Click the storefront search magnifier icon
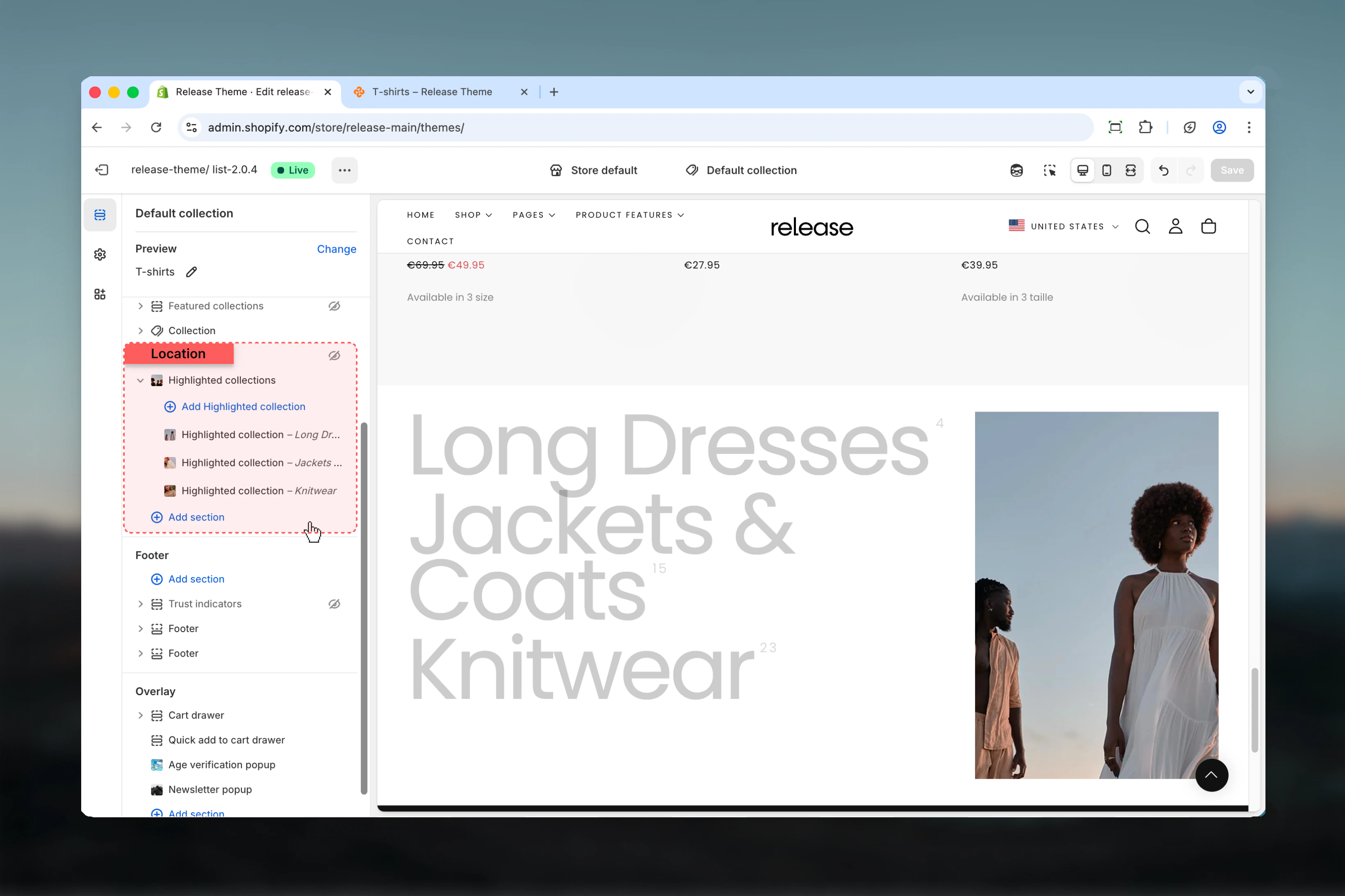The height and width of the screenshot is (896, 1345). [1142, 226]
